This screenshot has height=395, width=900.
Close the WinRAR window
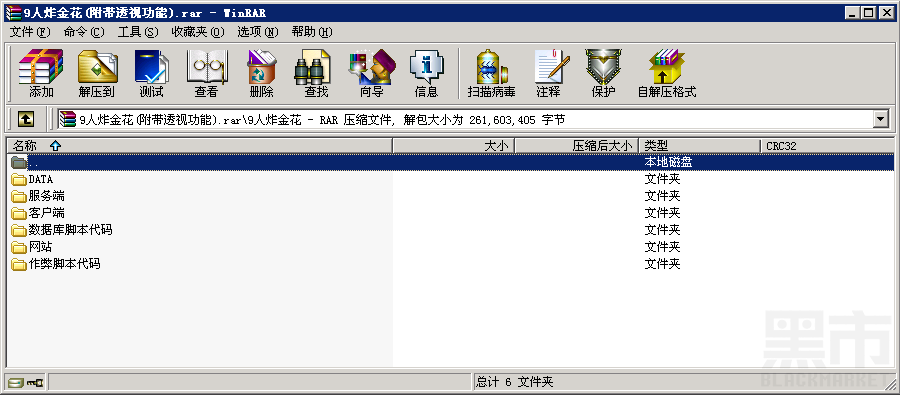887,13
